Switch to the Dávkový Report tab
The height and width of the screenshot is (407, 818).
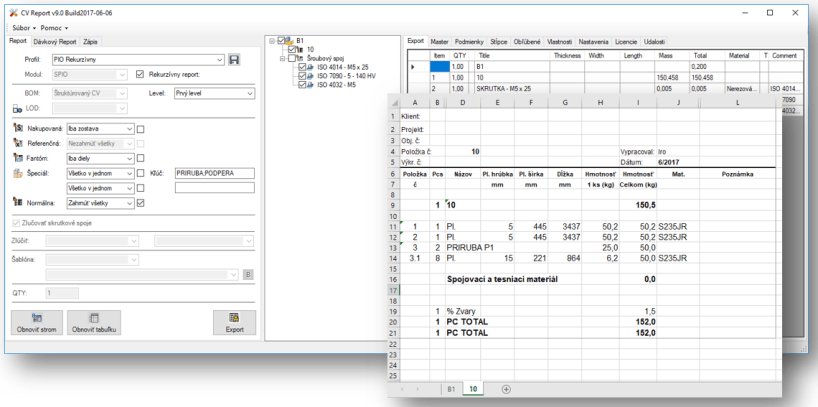[x=55, y=42]
